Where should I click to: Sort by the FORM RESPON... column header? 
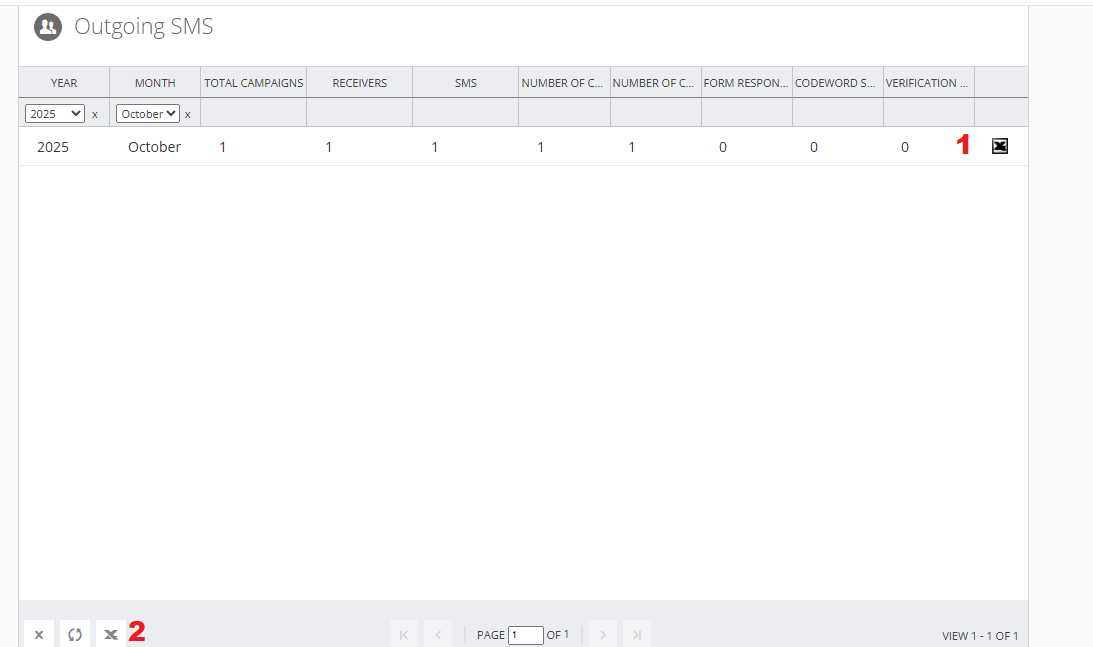746,83
